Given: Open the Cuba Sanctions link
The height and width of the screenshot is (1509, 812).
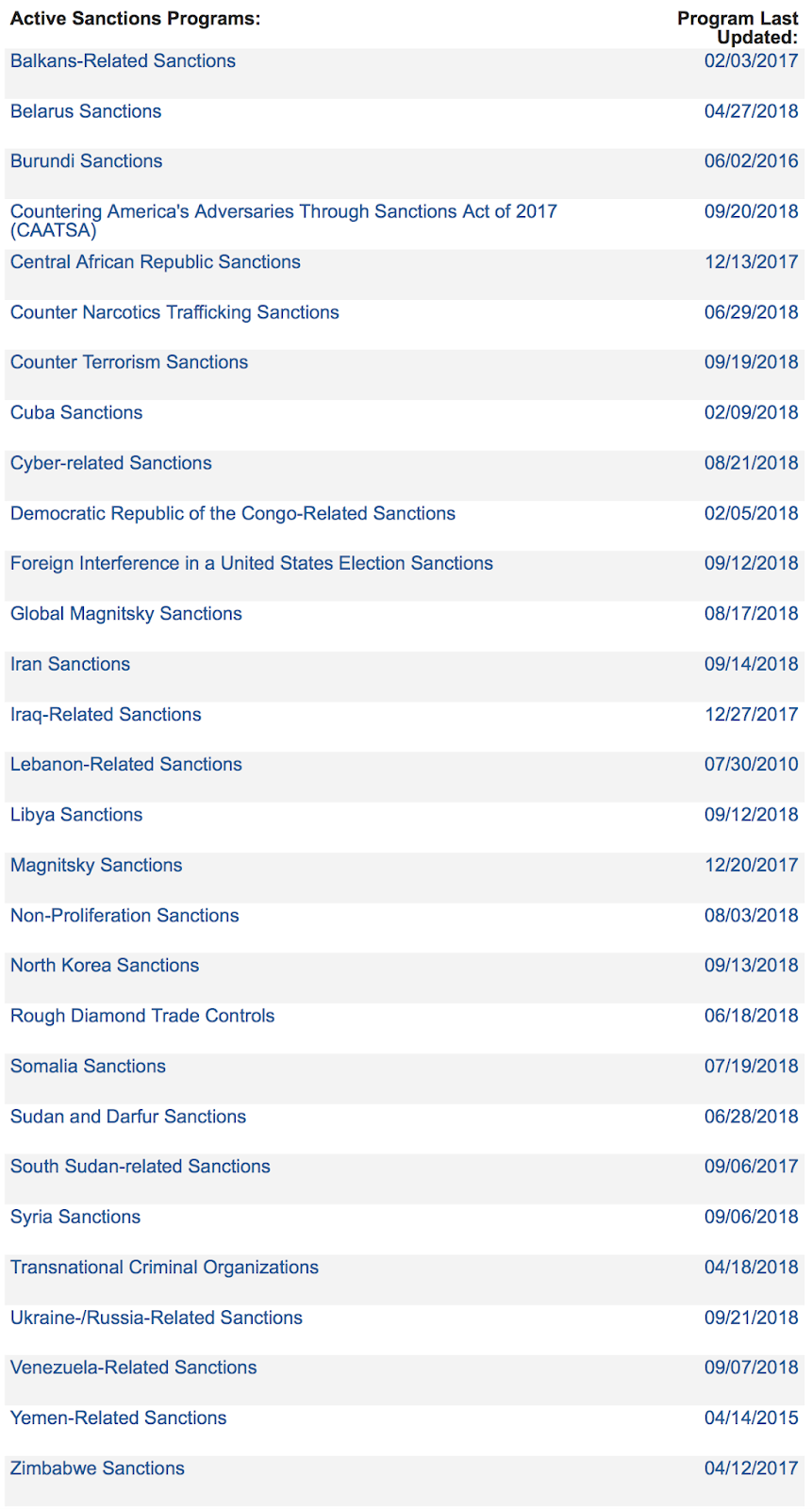Looking at the screenshot, I should click(x=76, y=412).
